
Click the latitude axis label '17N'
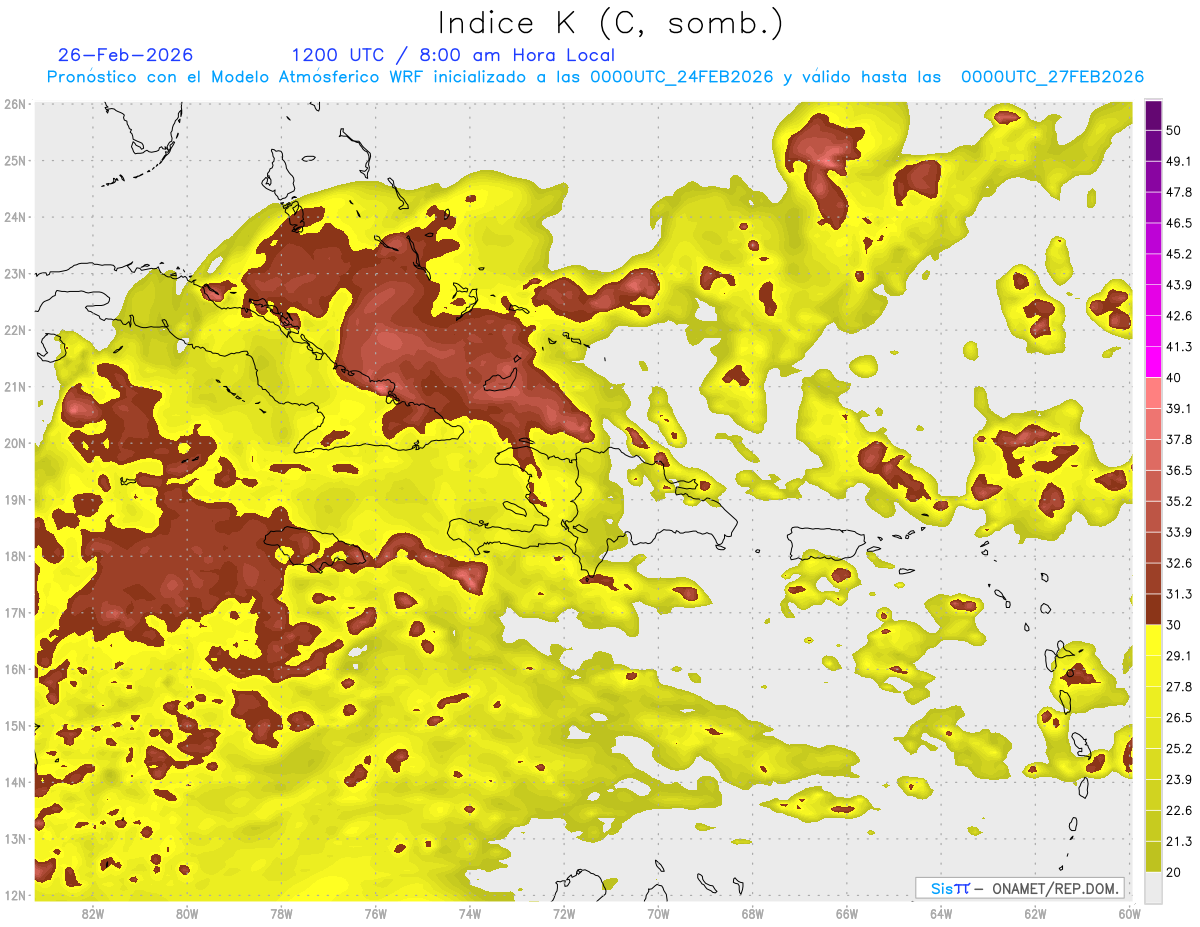[15, 613]
